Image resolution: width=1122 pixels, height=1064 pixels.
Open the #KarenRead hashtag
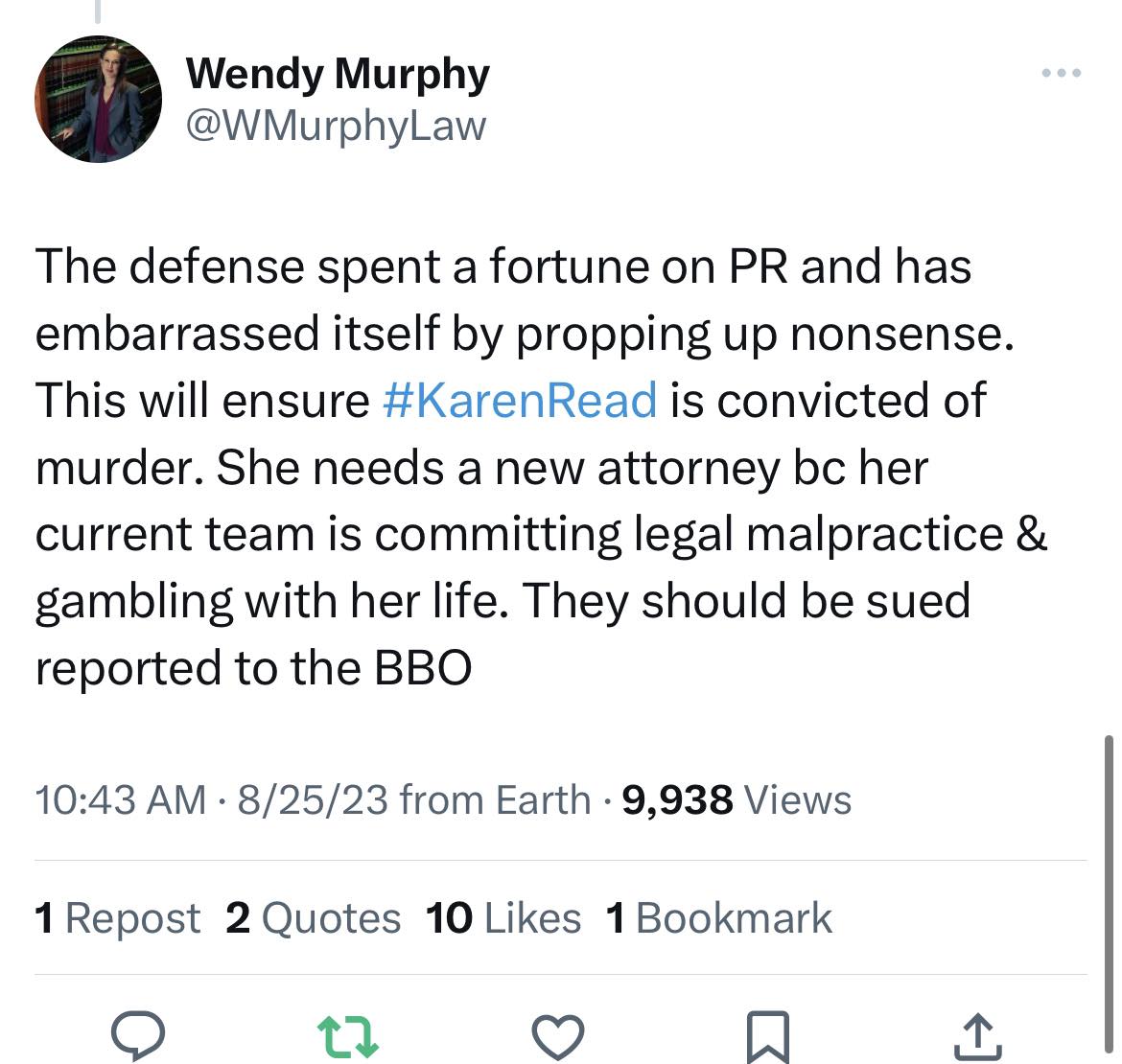[519, 400]
